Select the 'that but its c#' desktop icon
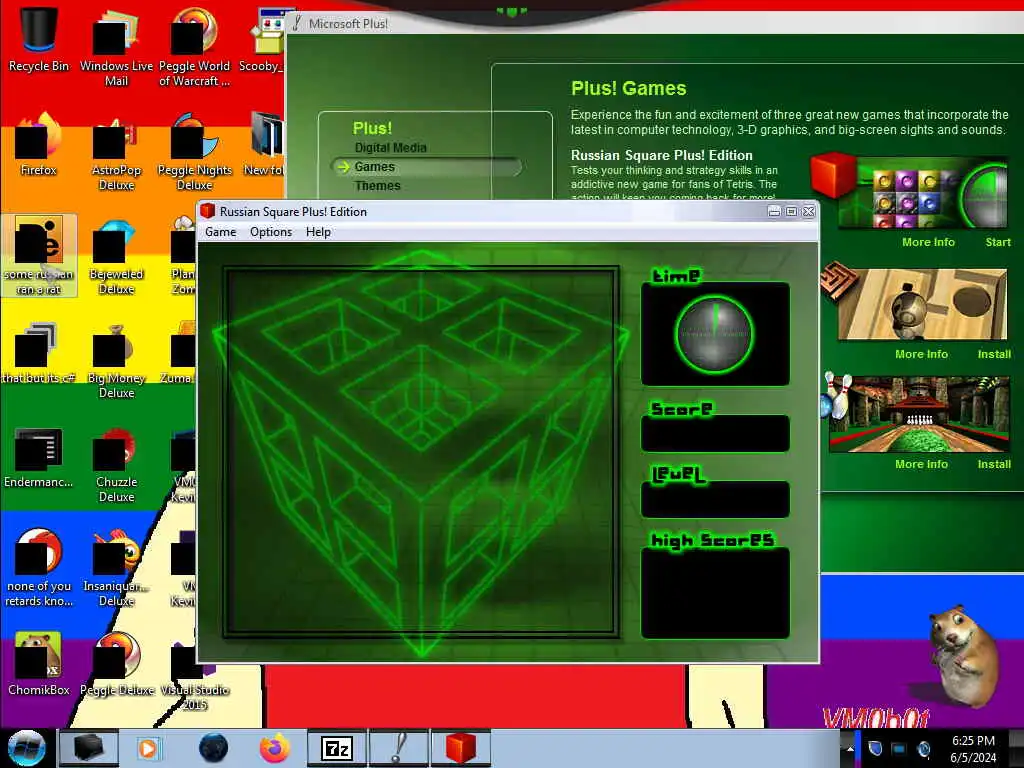 pos(39,353)
